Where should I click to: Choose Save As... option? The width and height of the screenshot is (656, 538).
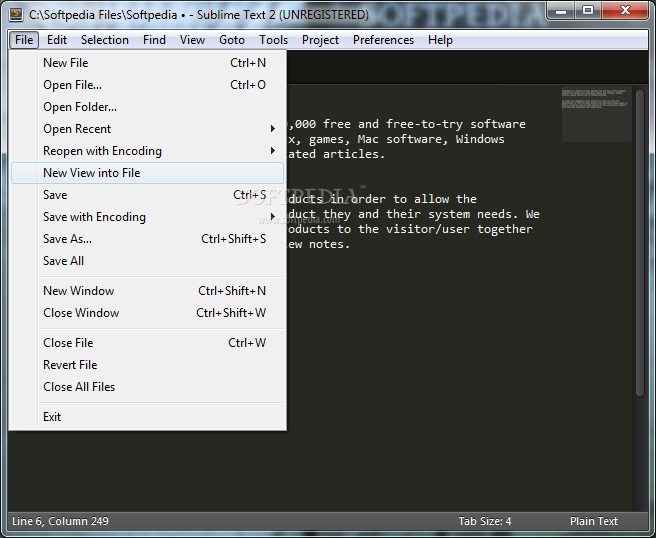147,239
